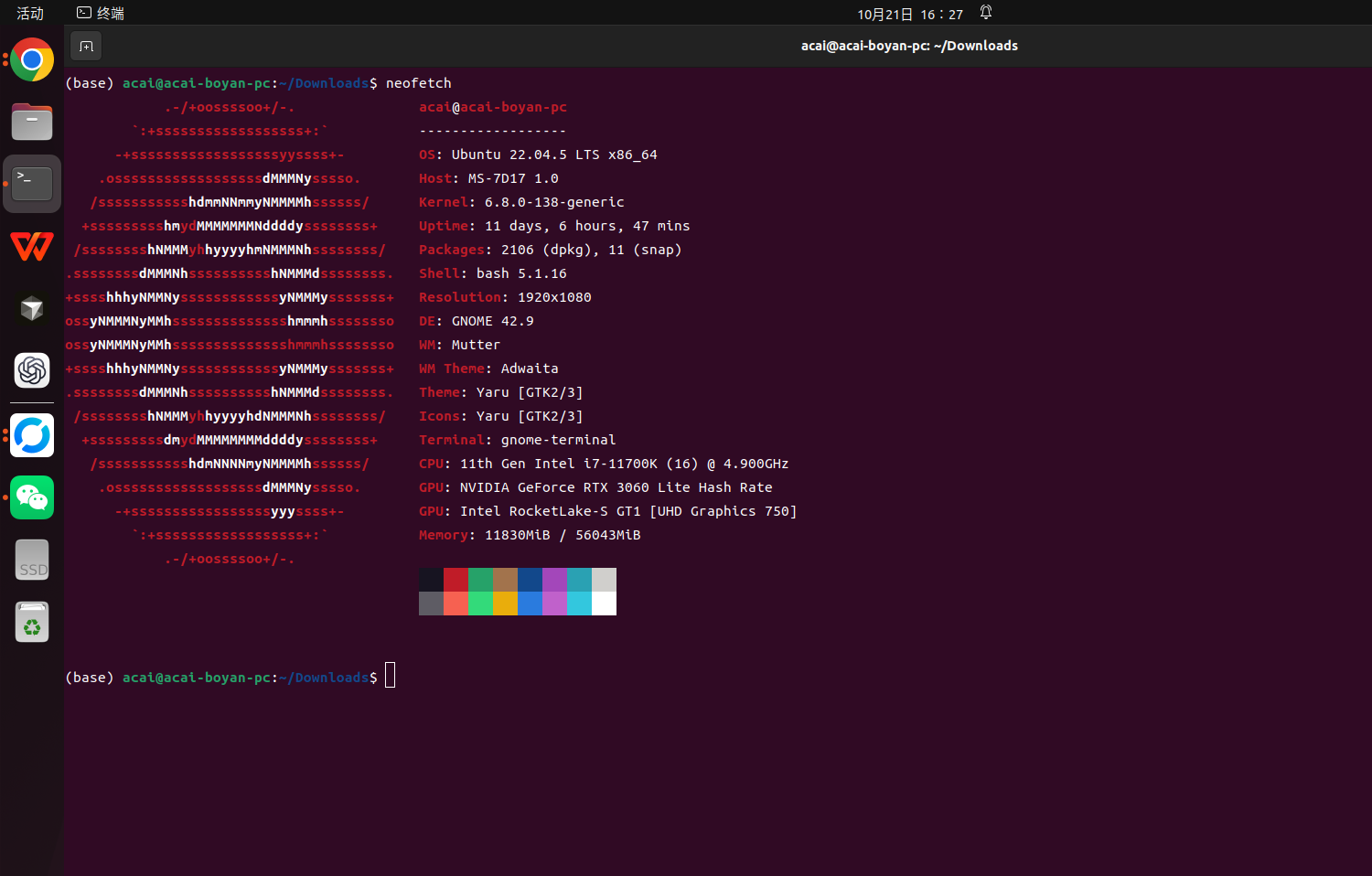Click the 'Mutter' window manager value

coord(476,345)
